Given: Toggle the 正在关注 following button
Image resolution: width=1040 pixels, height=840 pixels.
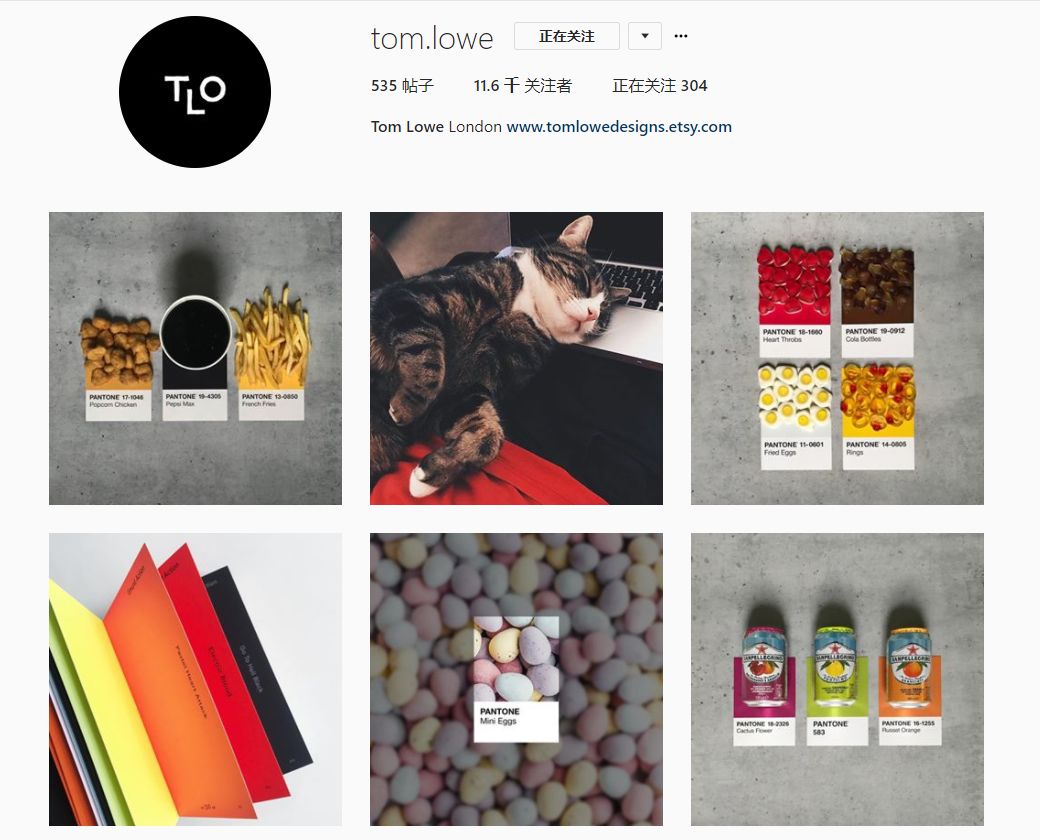Looking at the screenshot, I should [566, 36].
